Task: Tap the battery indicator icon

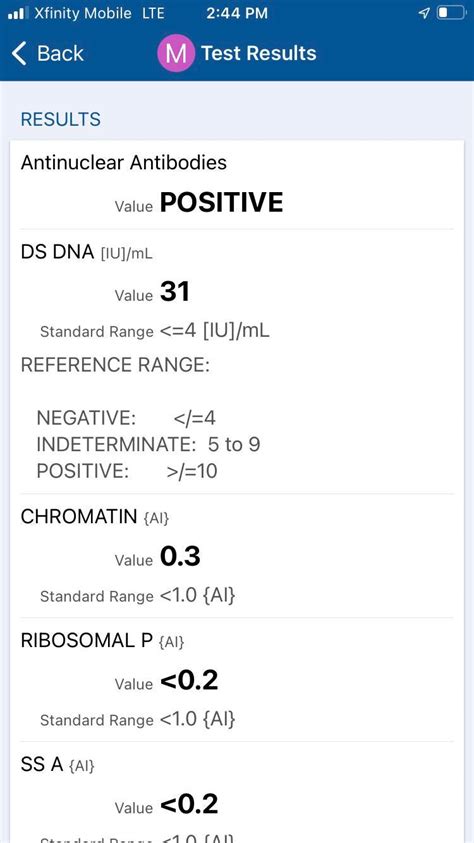Action: coord(450,13)
